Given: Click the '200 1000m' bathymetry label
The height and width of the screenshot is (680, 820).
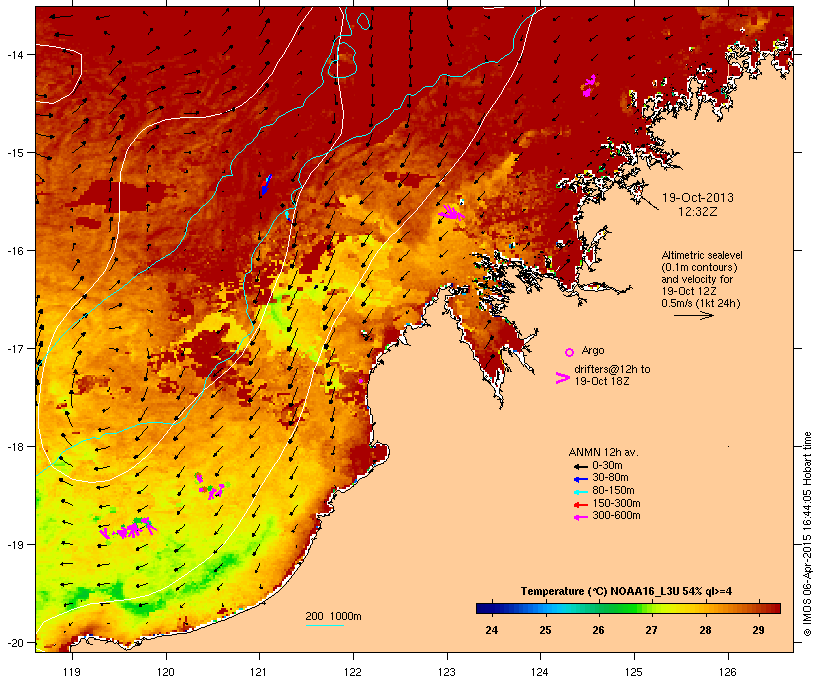Looking at the screenshot, I should click(333, 616).
